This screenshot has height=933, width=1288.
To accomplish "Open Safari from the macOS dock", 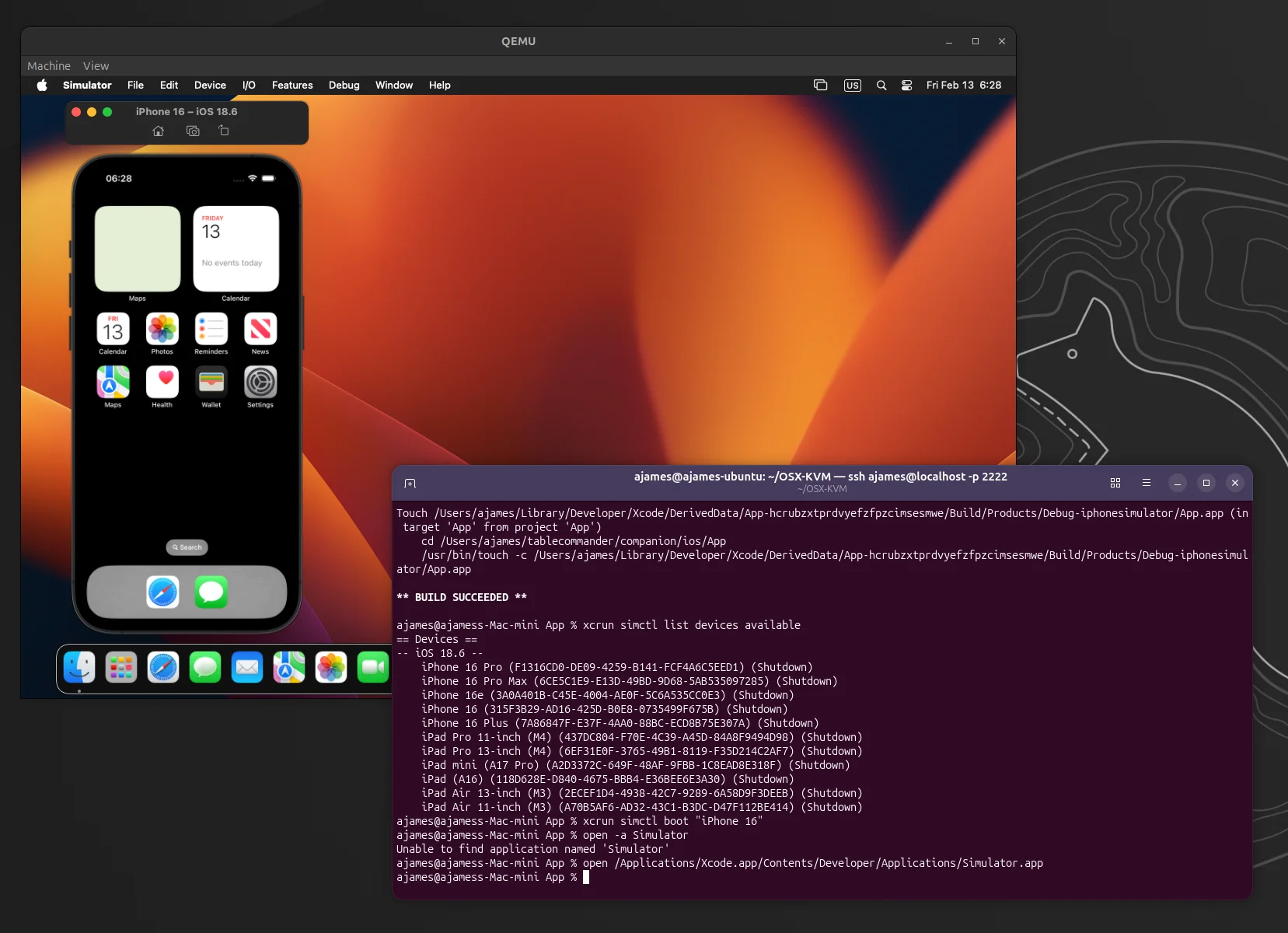I will pyautogui.click(x=163, y=667).
